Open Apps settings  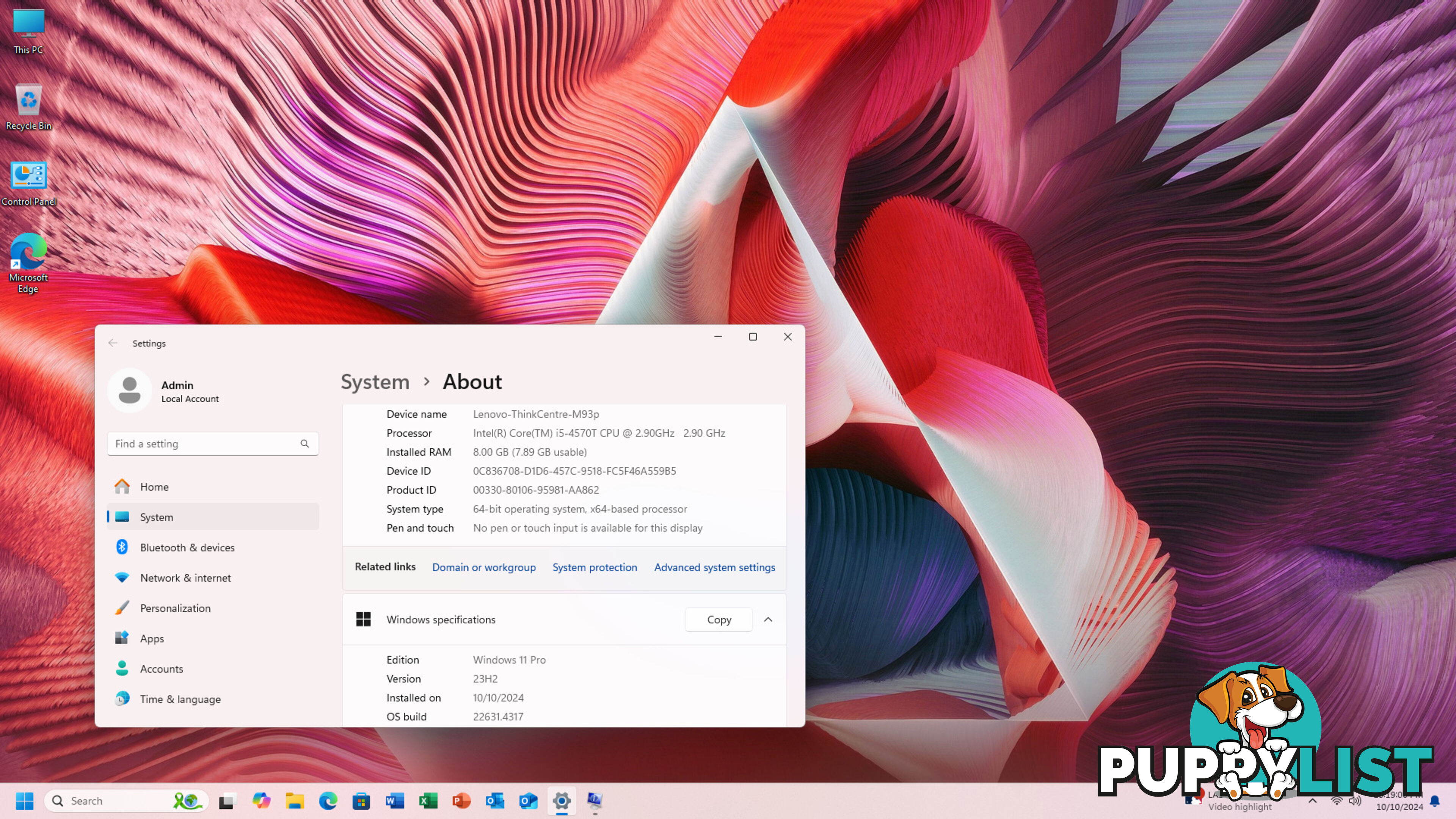212,639
